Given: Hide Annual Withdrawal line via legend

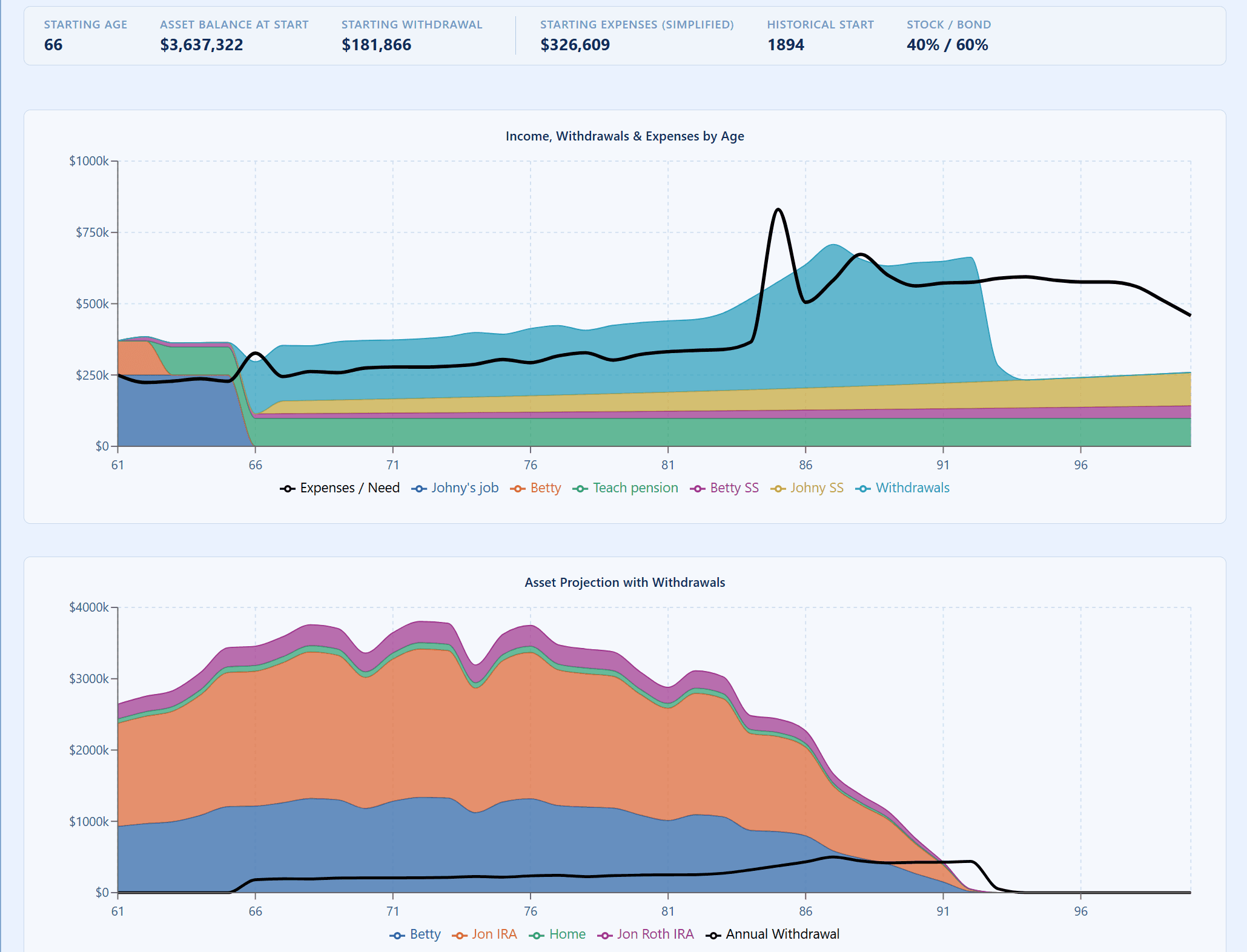Looking at the screenshot, I should point(782,934).
